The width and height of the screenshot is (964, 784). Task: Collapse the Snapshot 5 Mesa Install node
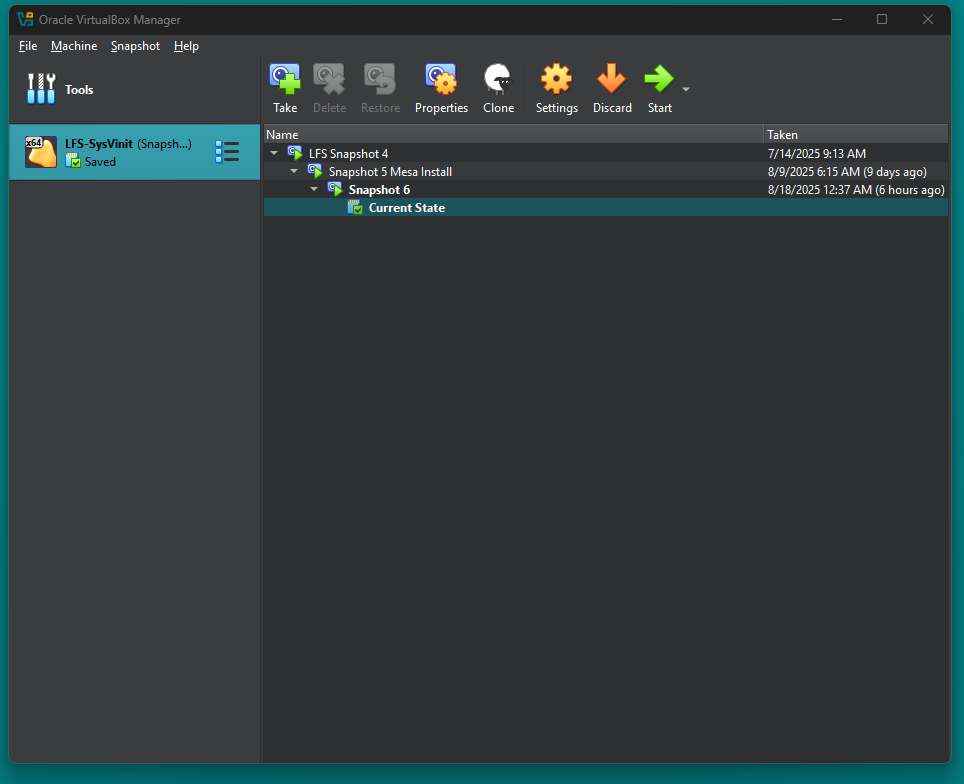294,172
